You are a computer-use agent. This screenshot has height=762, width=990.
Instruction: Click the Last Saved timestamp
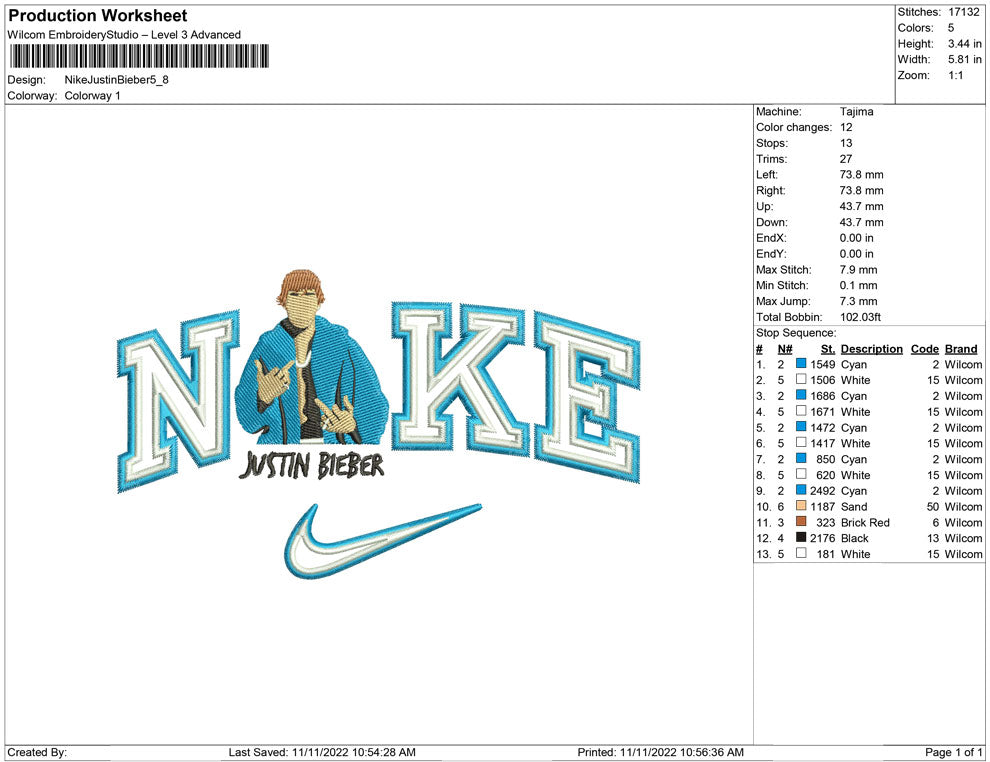point(322,752)
